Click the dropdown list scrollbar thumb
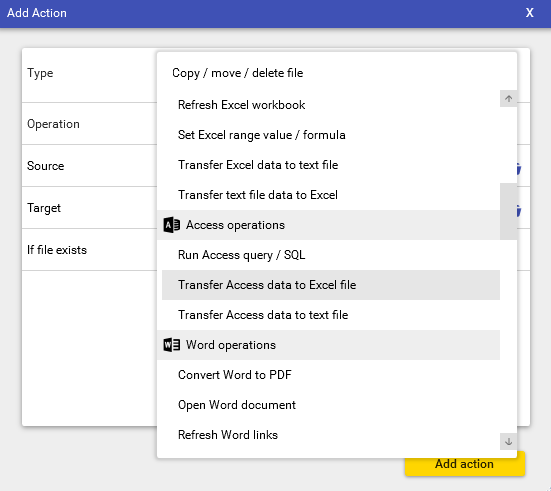 point(508,211)
